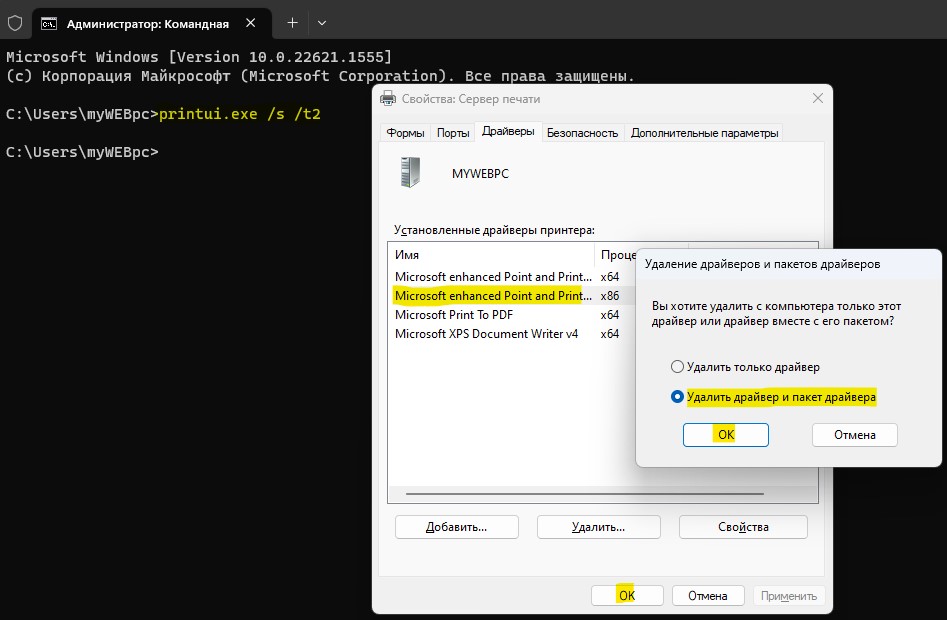The height and width of the screenshot is (620, 947).
Task: Select the x64 Microsoft enhanced Point and Print driver
Action: (512, 276)
